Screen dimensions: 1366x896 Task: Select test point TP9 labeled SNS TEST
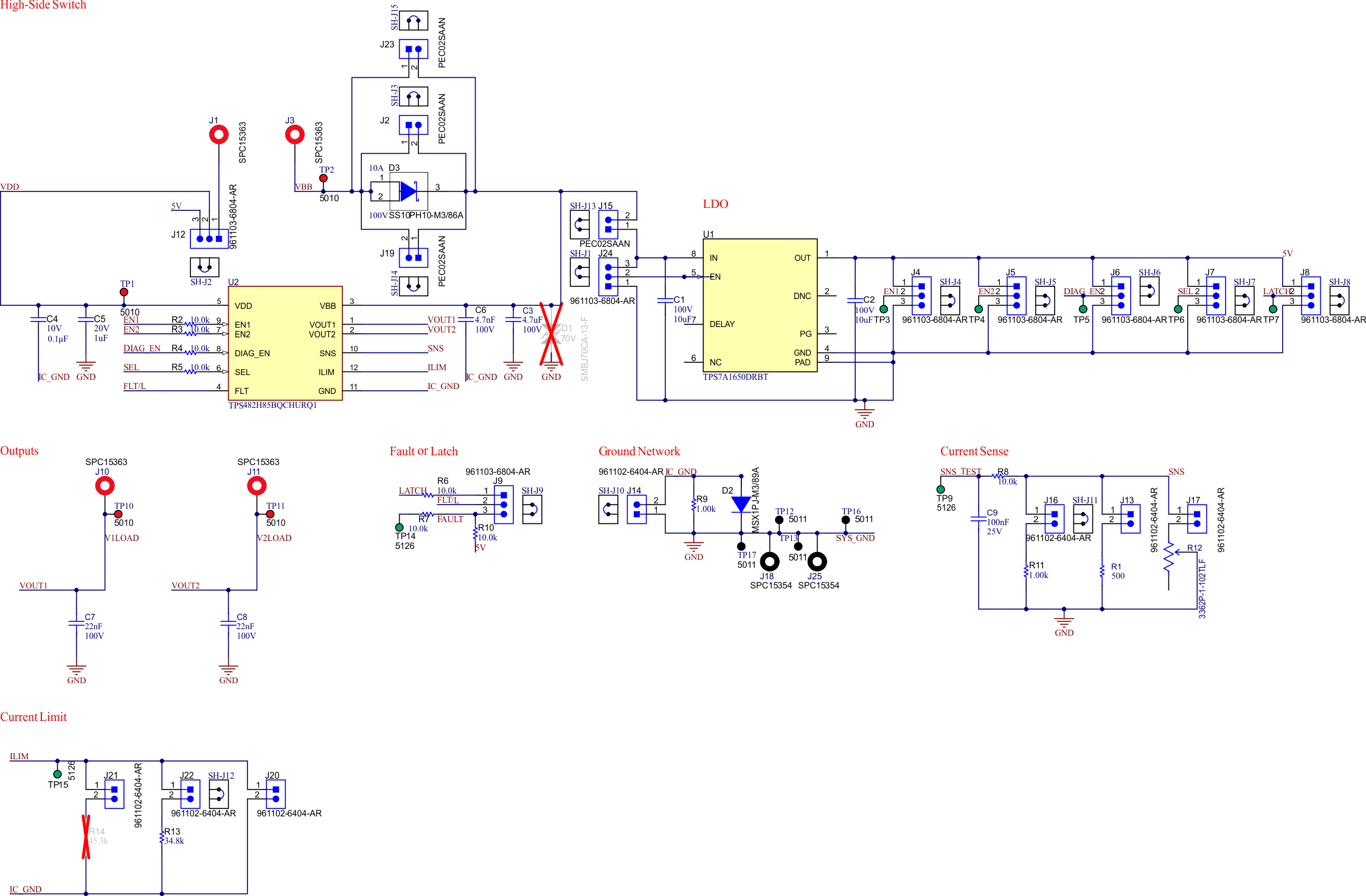click(x=940, y=488)
